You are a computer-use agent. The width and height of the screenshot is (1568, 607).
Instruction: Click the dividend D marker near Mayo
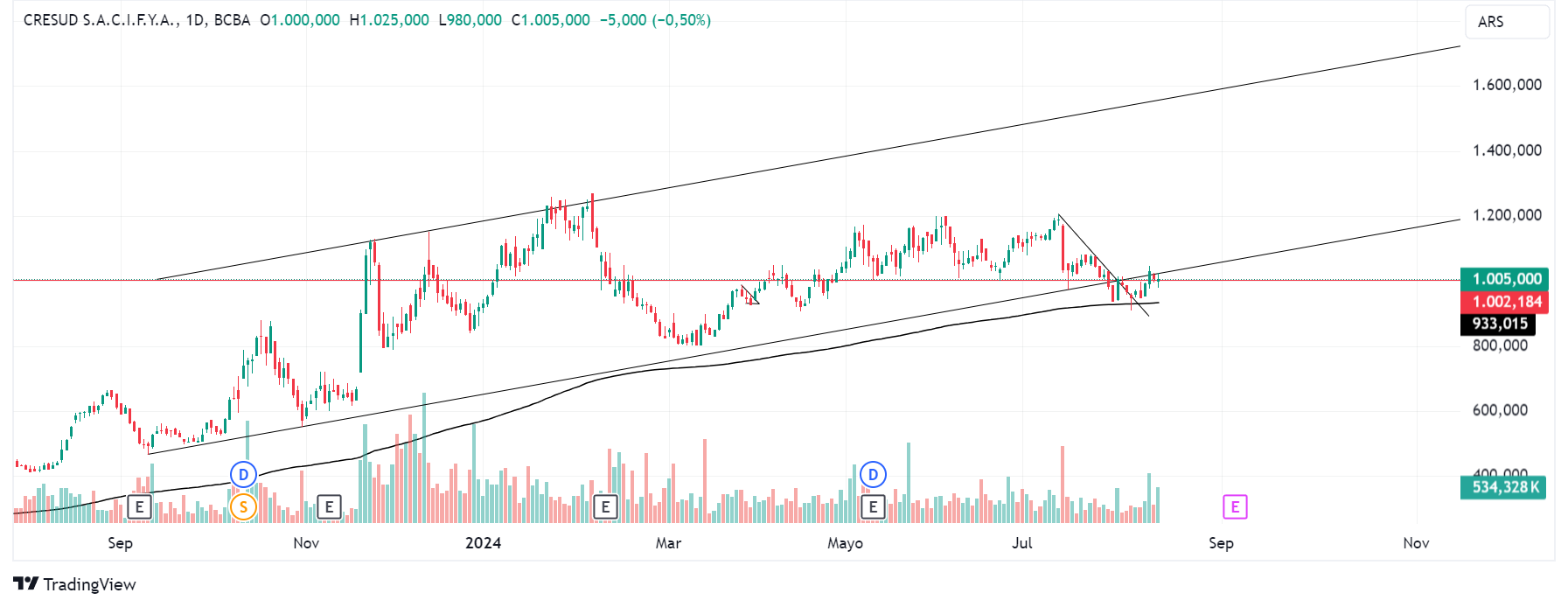(873, 475)
